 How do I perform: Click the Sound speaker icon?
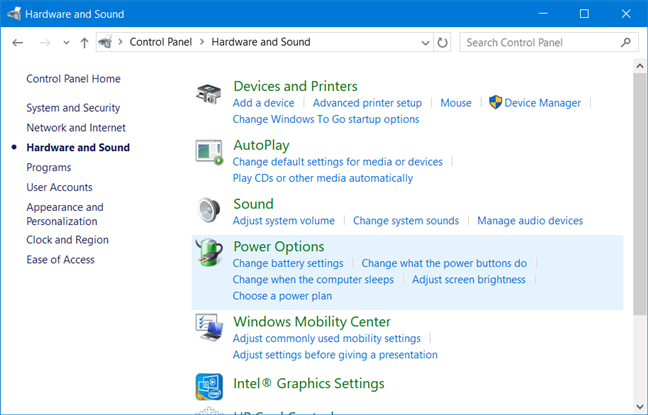coord(209,210)
